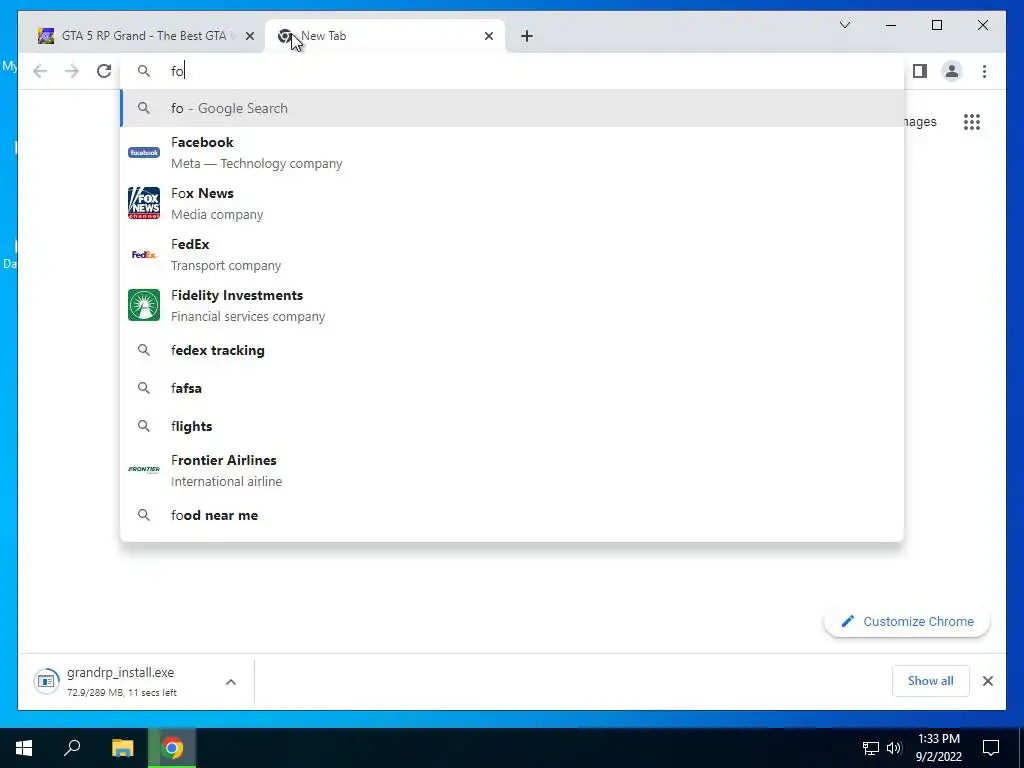Image resolution: width=1024 pixels, height=768 pixels.
Task: Open the Windows Start menu
Action: coord(24,748)
